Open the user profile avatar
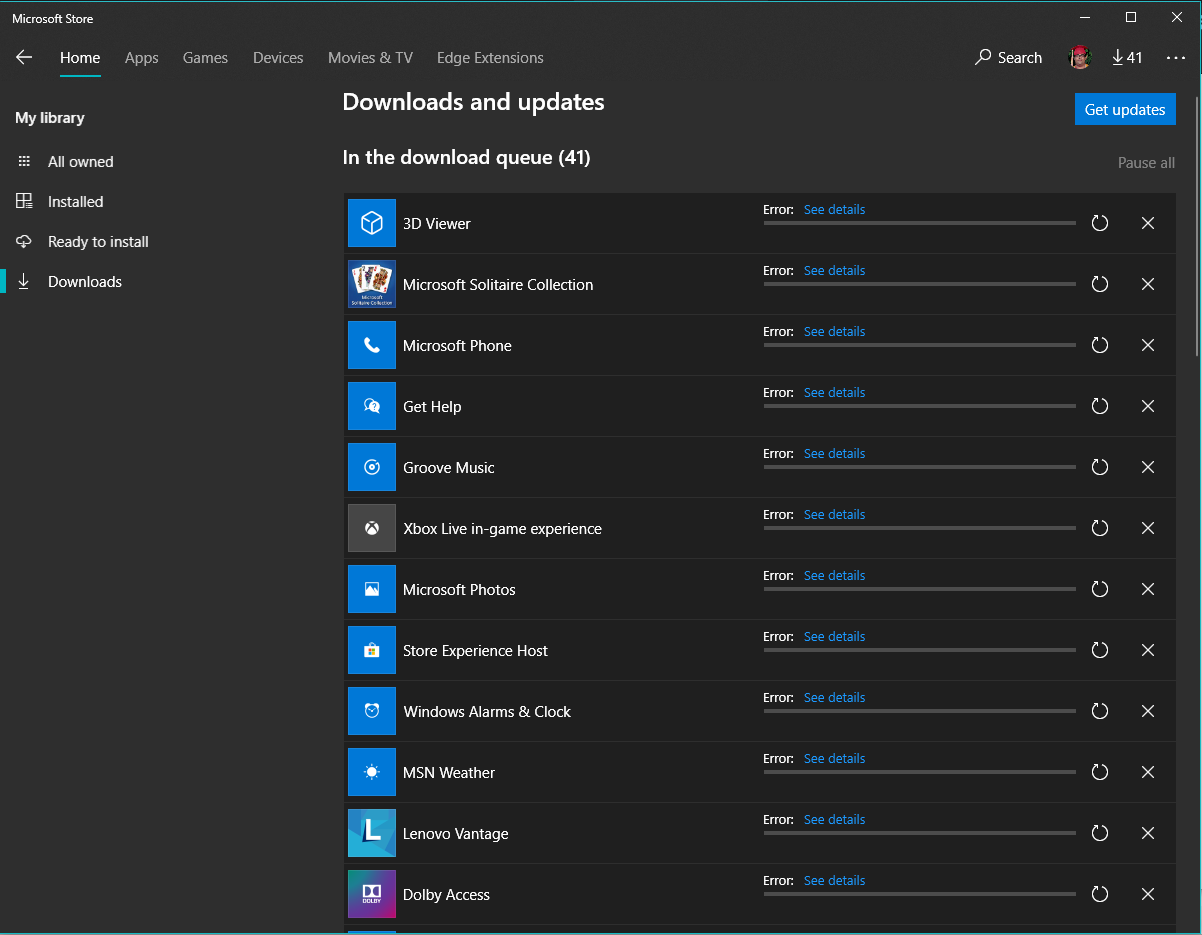 (1080, 58)
